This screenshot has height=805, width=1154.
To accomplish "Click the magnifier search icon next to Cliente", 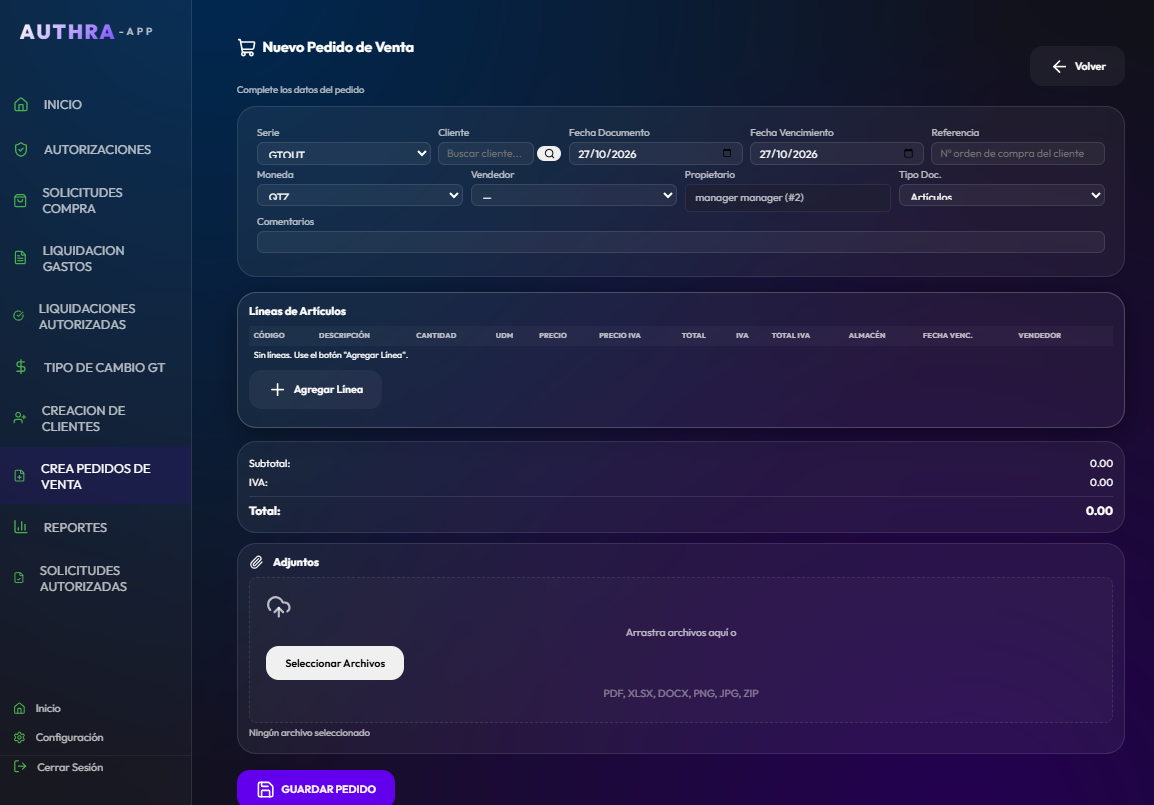I will 549,154.
